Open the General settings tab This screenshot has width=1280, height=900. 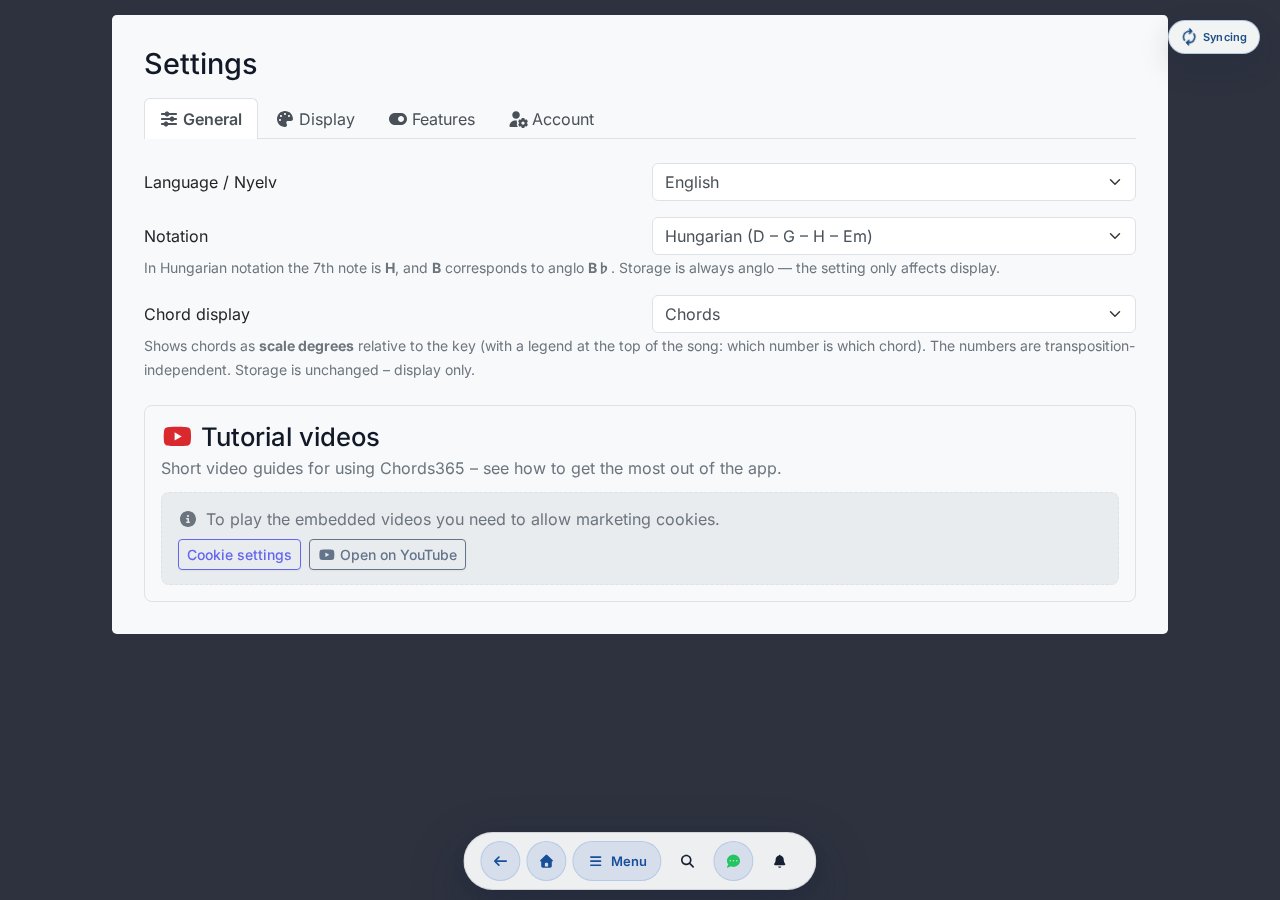tap(201, 119)
